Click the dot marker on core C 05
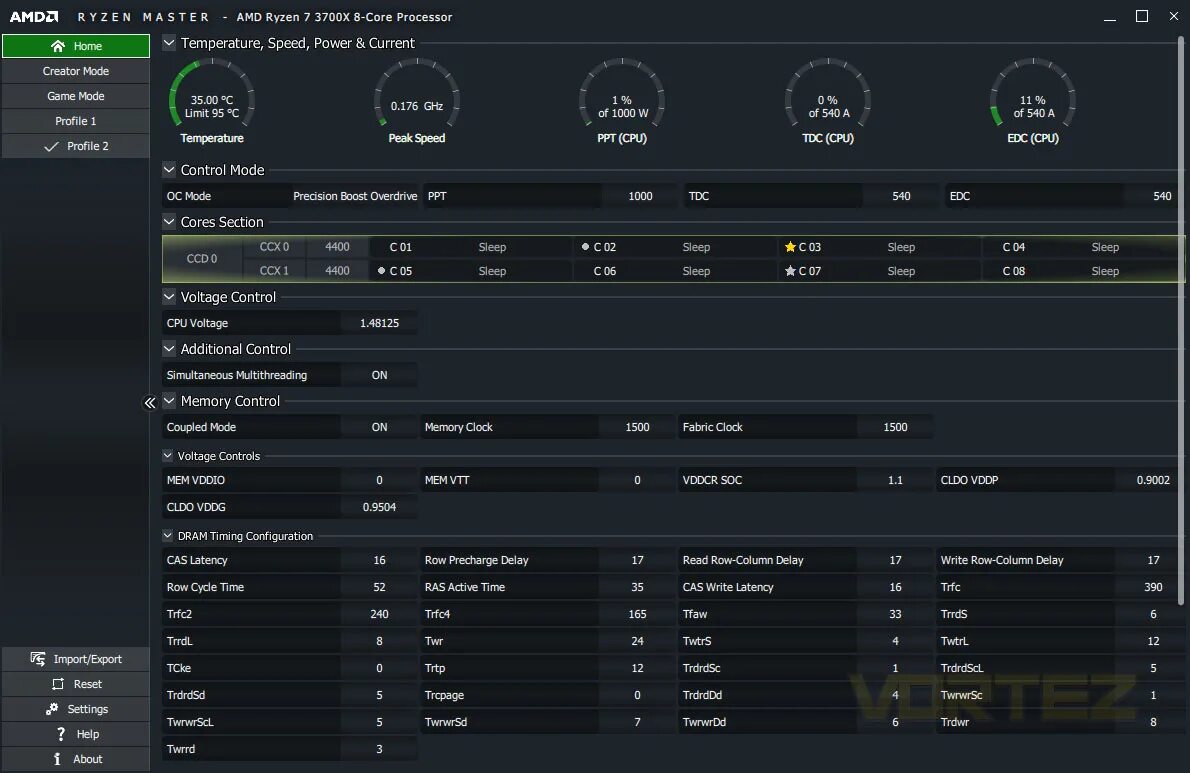This screenshot has height=773, width=1190. (381, 271)
